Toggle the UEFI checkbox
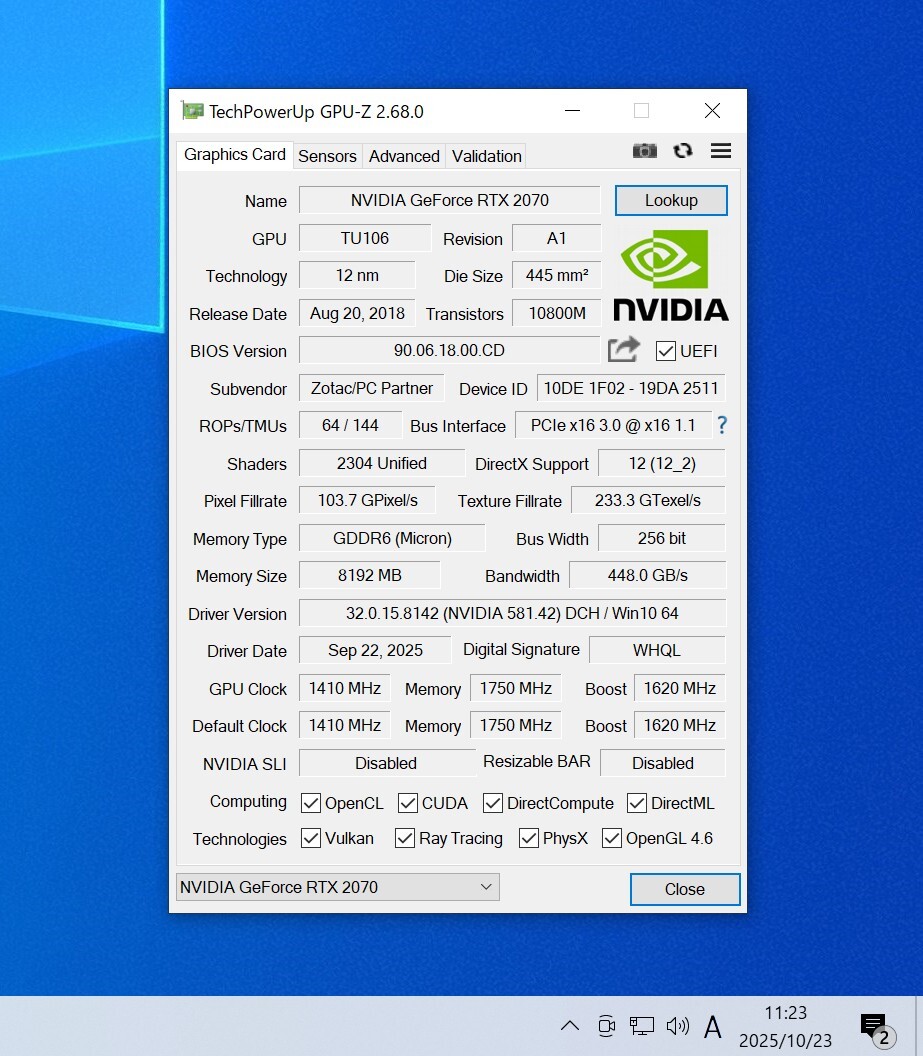Viewport: 923px width, 1056px height. 666,351
